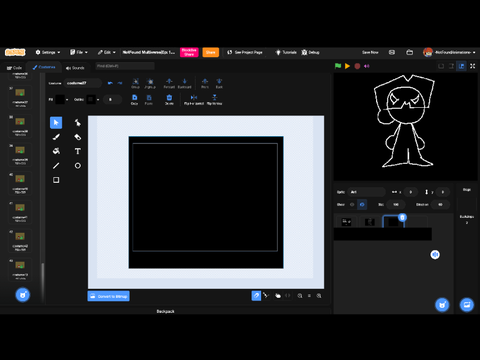Viewport: 480px width, 360px height.
Task: Switch to the Code tab
Action: [x=14, y=68]
